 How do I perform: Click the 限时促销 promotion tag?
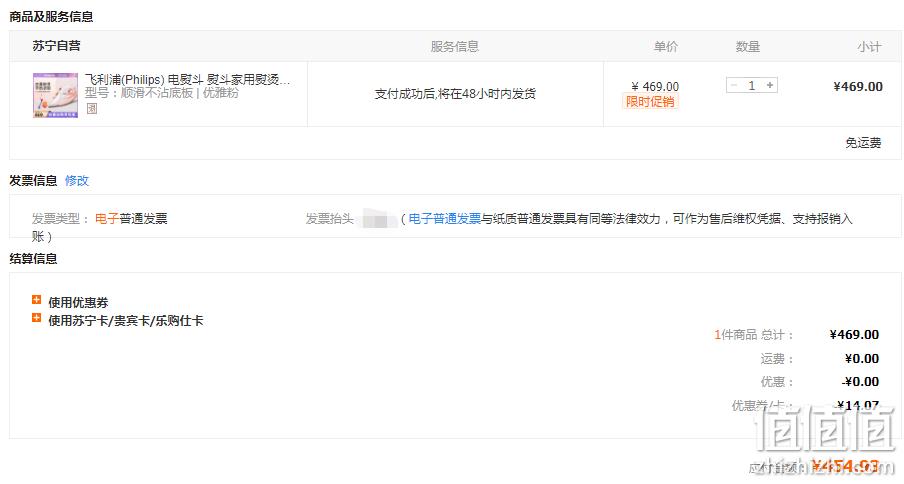coord(650,102)
